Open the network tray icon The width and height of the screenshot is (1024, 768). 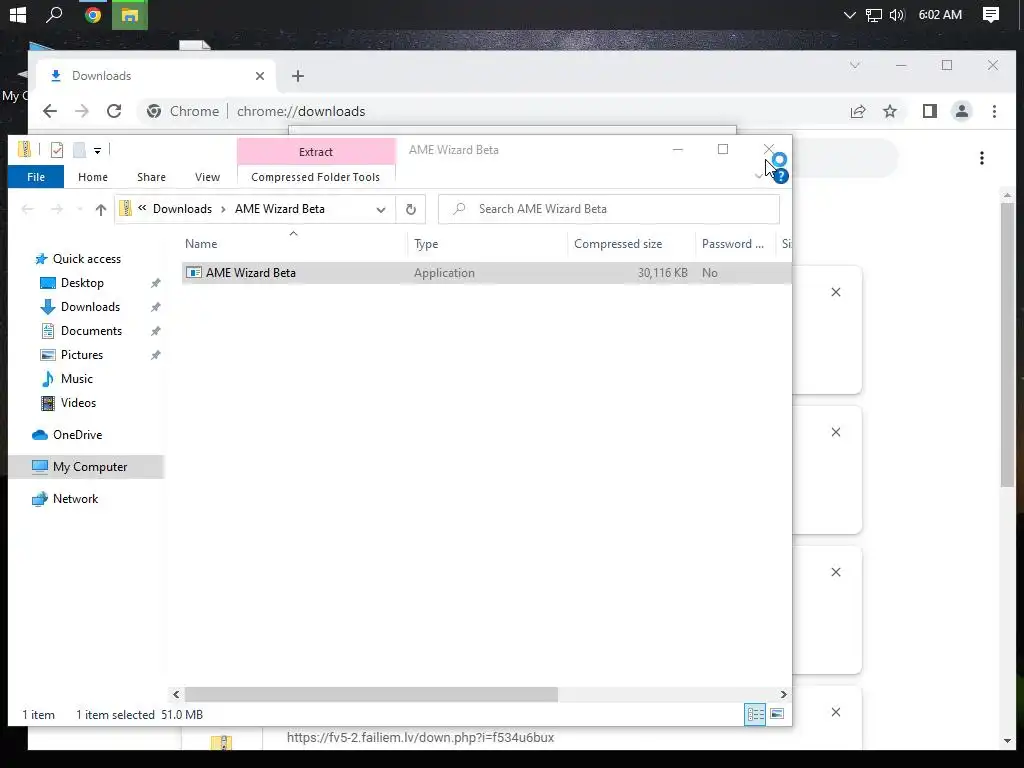coord(873,14)
